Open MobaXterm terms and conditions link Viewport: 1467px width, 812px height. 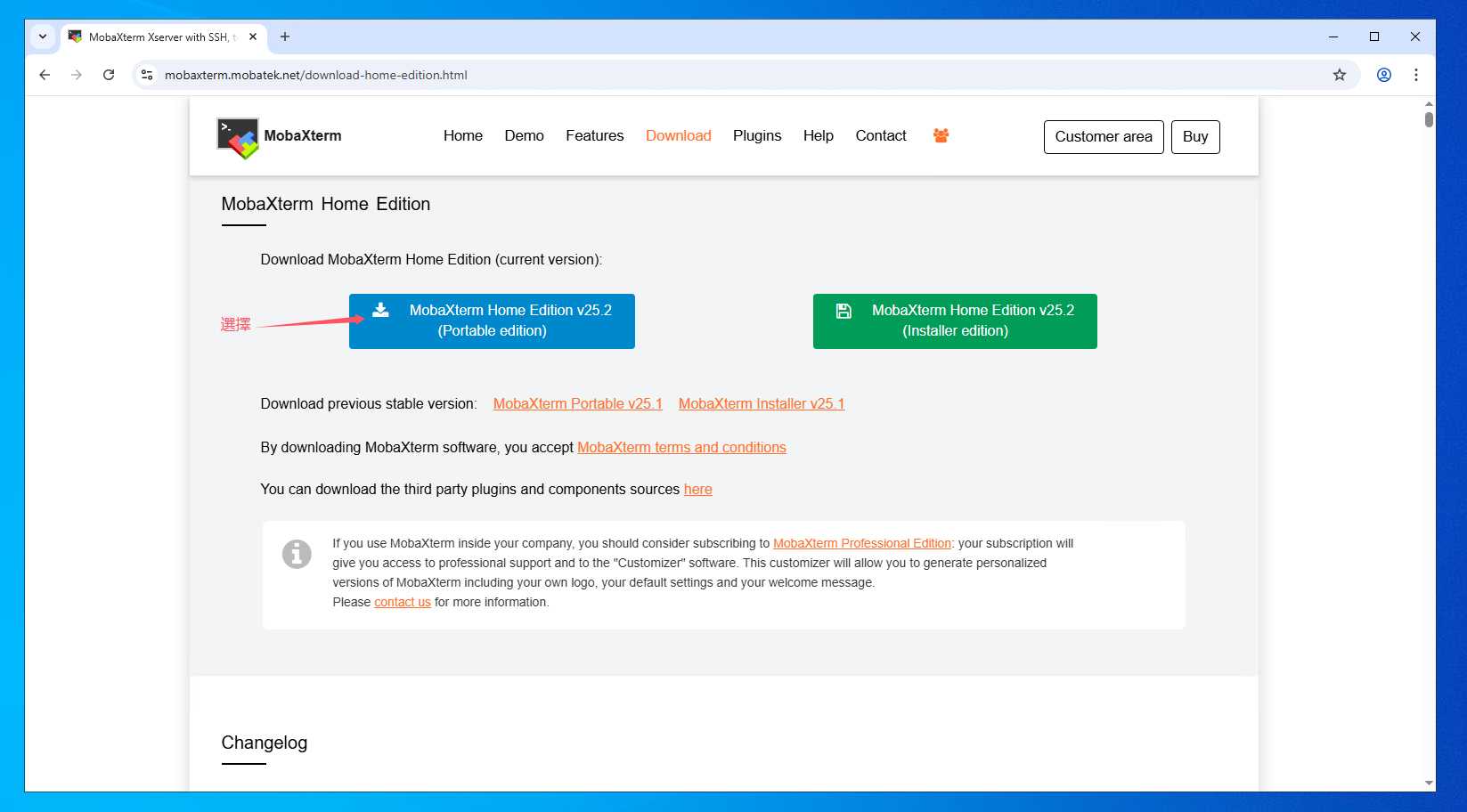coord(681,447)
